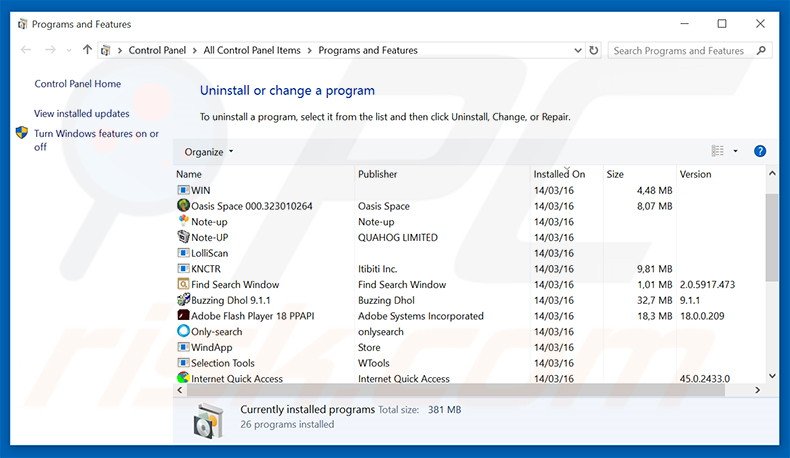
Task: Click the Windows features shield icon
Action: click(x=22, y=133)
